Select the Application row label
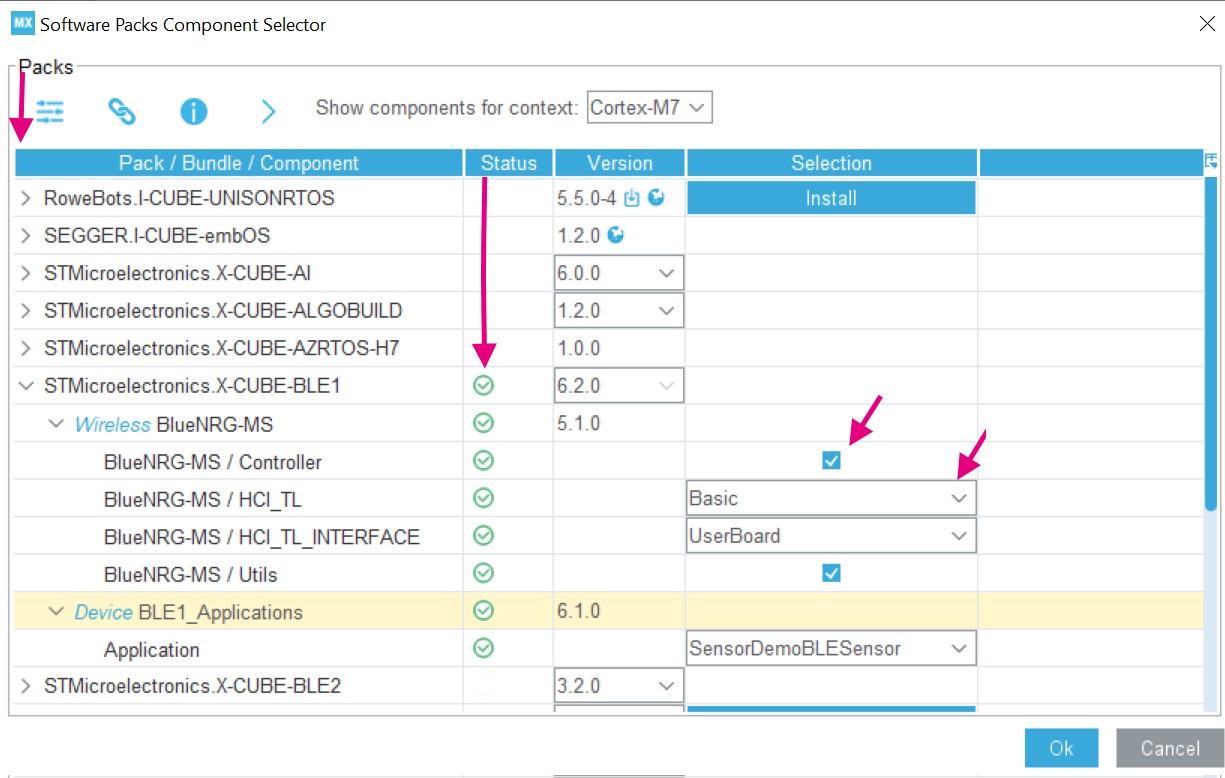The width and height of the screenshot is (1225, 778). (151, 650)
